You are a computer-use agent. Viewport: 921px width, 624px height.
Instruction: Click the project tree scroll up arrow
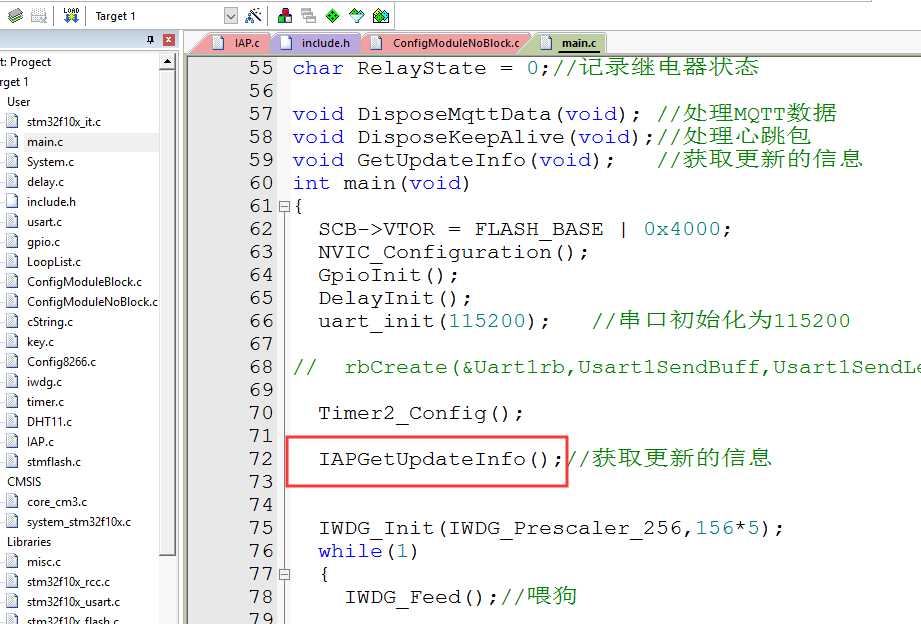pyautogui.click(x=167, y=62)
